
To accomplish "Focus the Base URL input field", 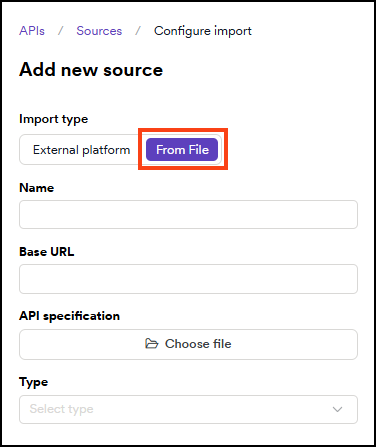I will pyautogui.click(x=188, y=279).
